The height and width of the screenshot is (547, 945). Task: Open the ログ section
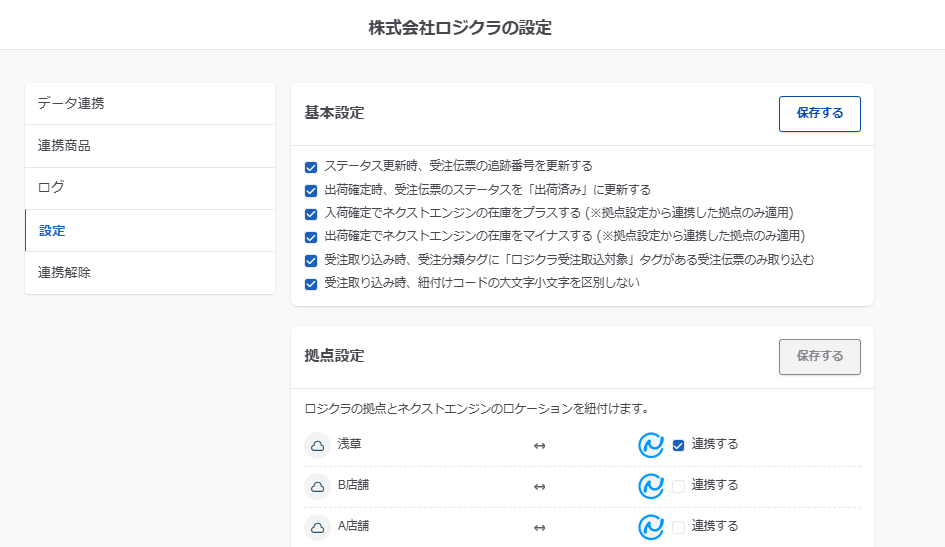click(x=150, y=188)
